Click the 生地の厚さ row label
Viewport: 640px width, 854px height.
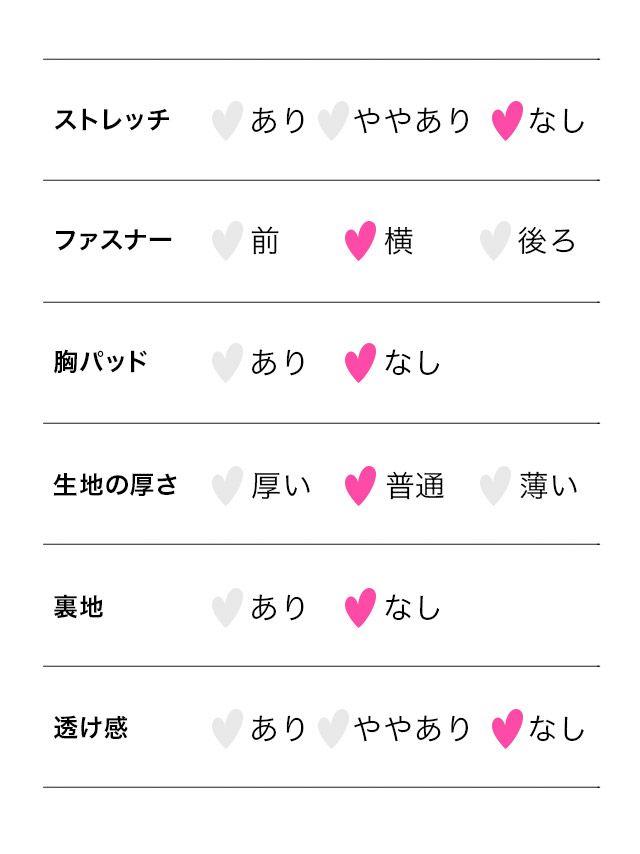tap(115, 486)
